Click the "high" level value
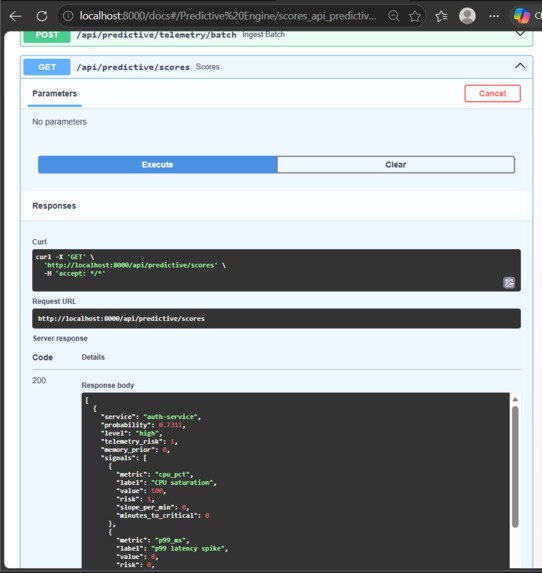The width and height of the screenshot is (542, 573). (148, 433)
